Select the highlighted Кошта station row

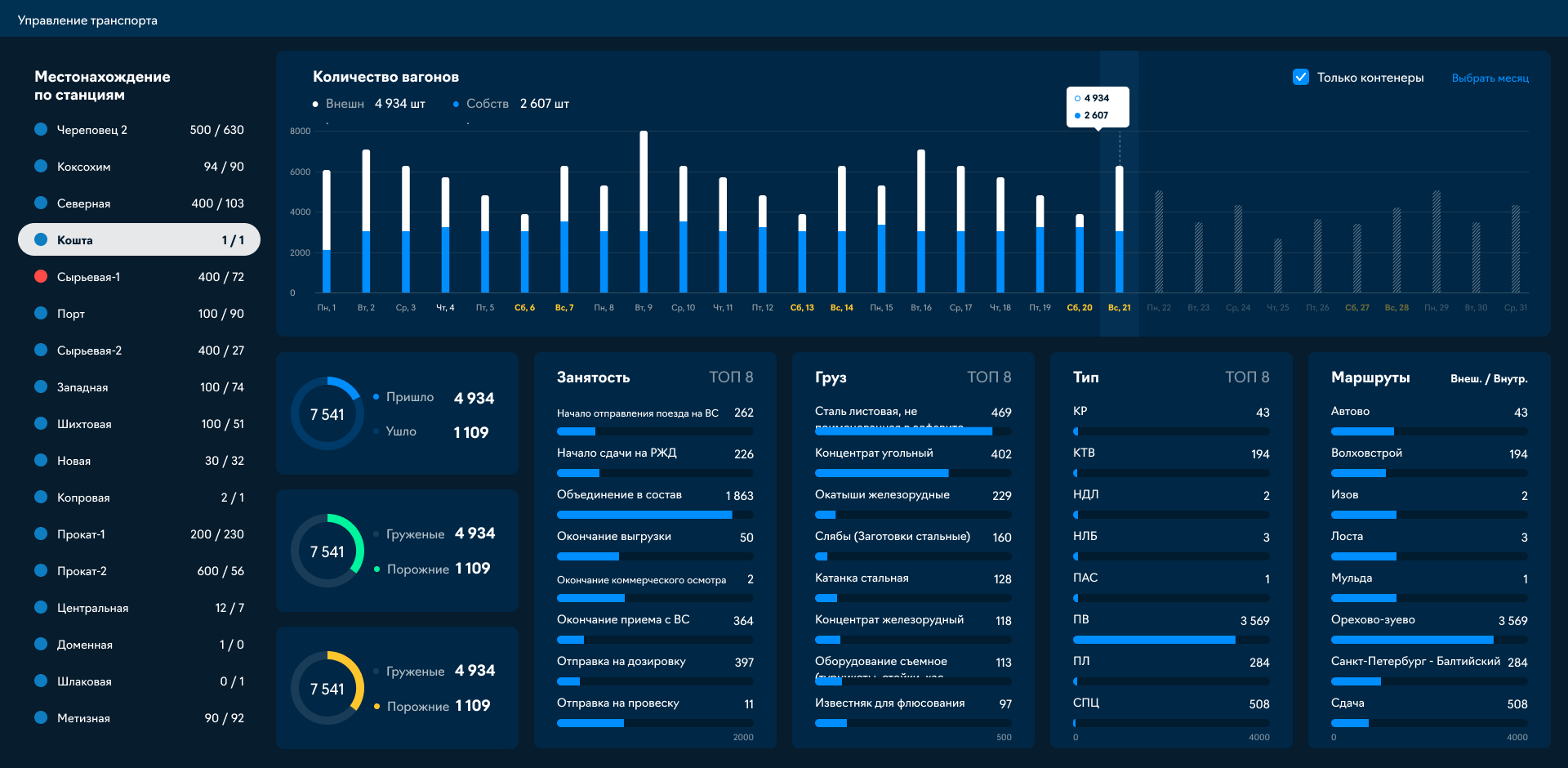pyautogui.click(x=139, y=239)
